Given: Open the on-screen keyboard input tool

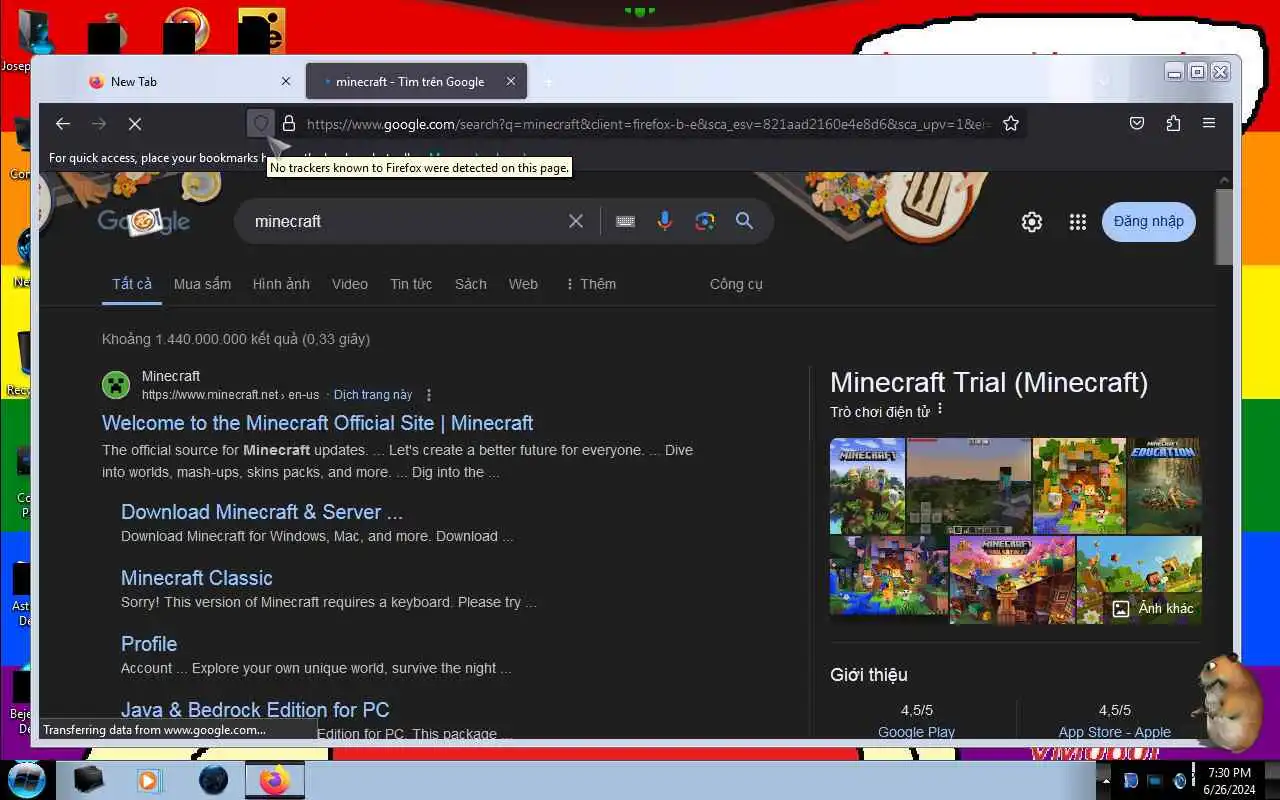Looking at the screenshot, I should point(625,221).
